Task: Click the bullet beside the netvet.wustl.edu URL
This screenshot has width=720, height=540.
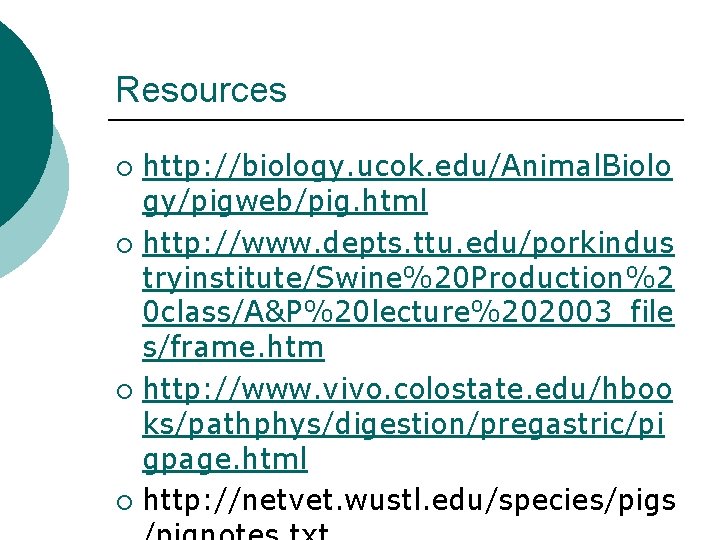Action: (124, 502)
